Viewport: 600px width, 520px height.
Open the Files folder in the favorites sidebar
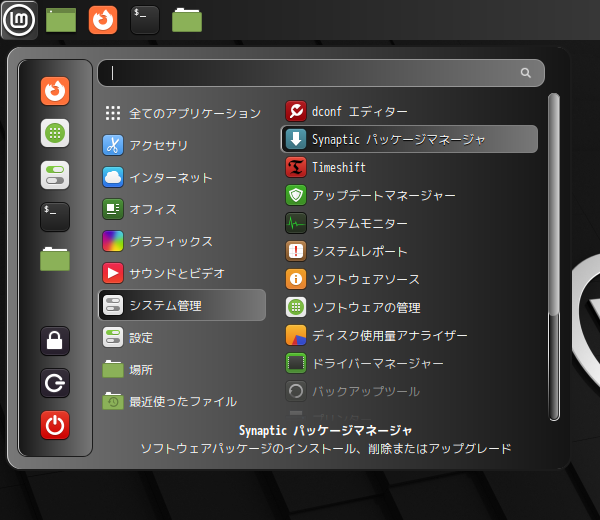pyautogui.click(x=55, y=259)
